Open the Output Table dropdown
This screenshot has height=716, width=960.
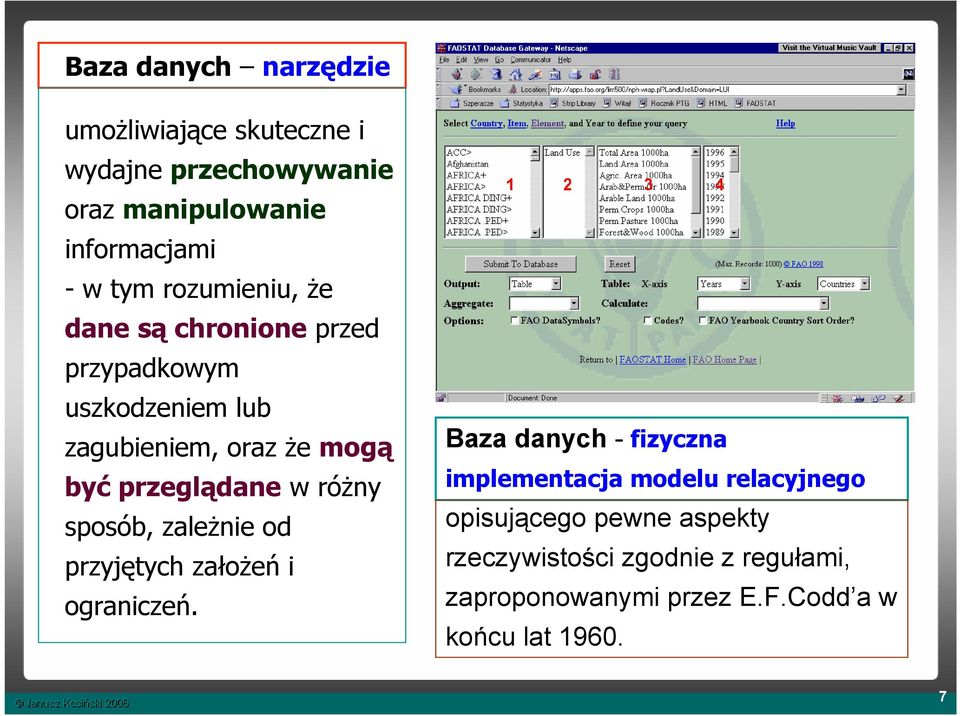[x=535, y=284]
